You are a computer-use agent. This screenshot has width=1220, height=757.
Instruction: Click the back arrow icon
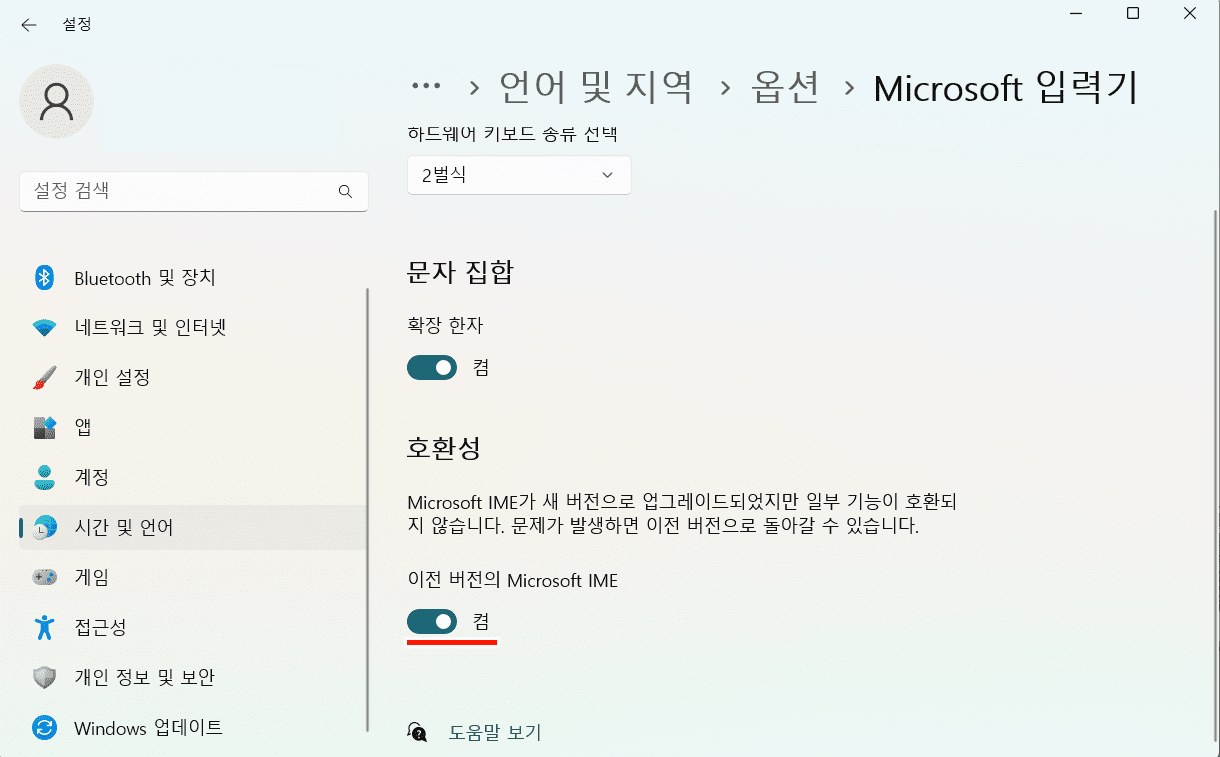point(28,25)
